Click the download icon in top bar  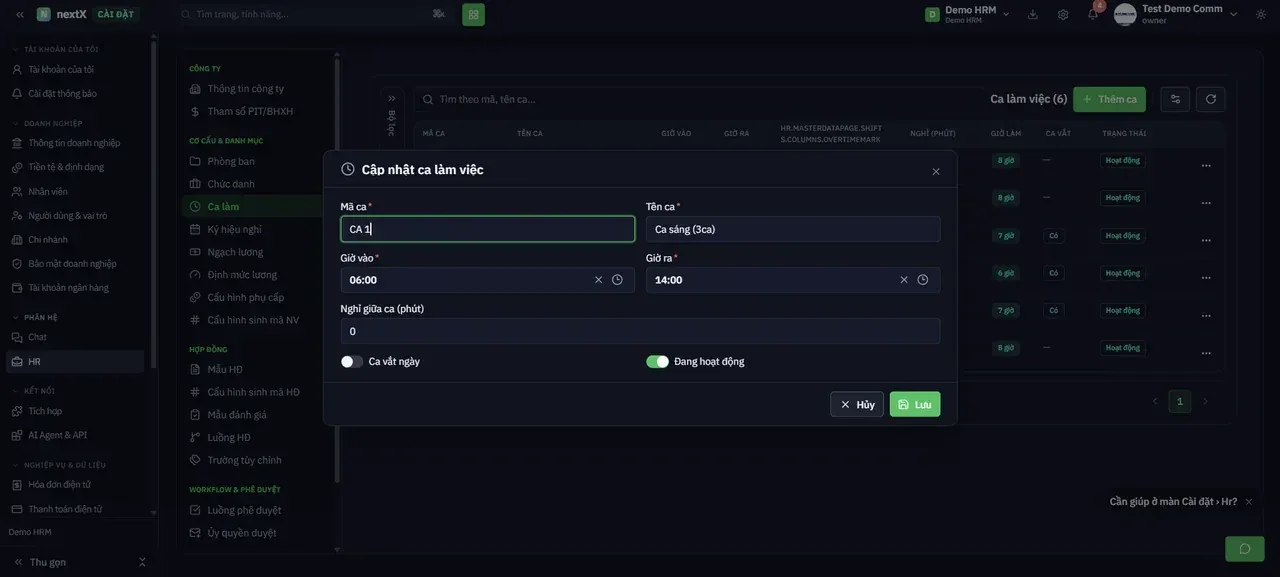1033,14
